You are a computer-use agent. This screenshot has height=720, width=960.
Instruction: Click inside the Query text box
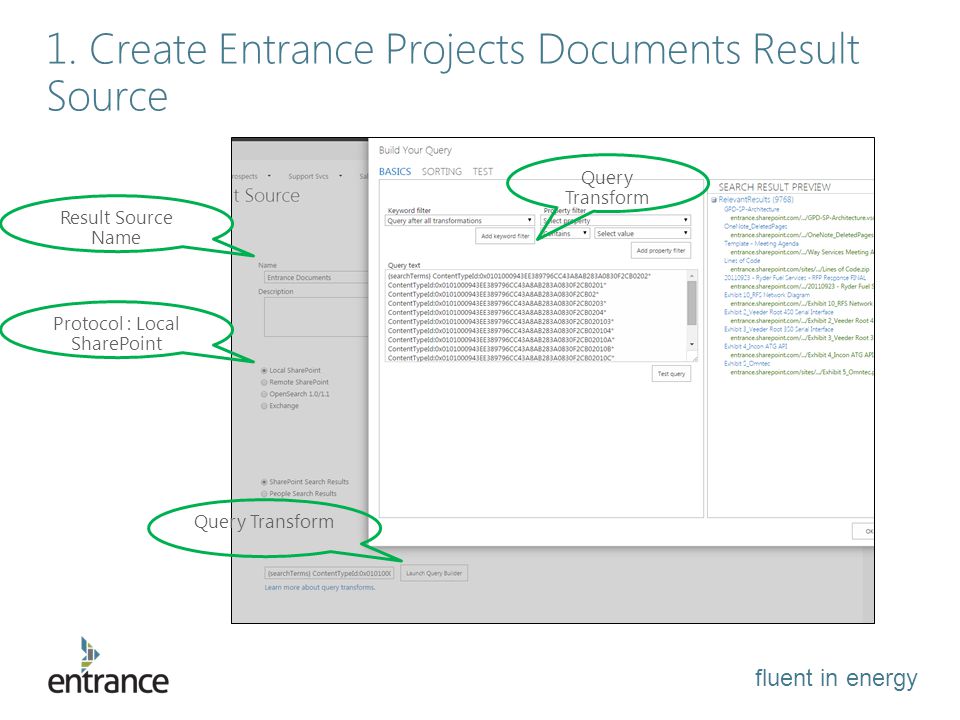(536, 316)
